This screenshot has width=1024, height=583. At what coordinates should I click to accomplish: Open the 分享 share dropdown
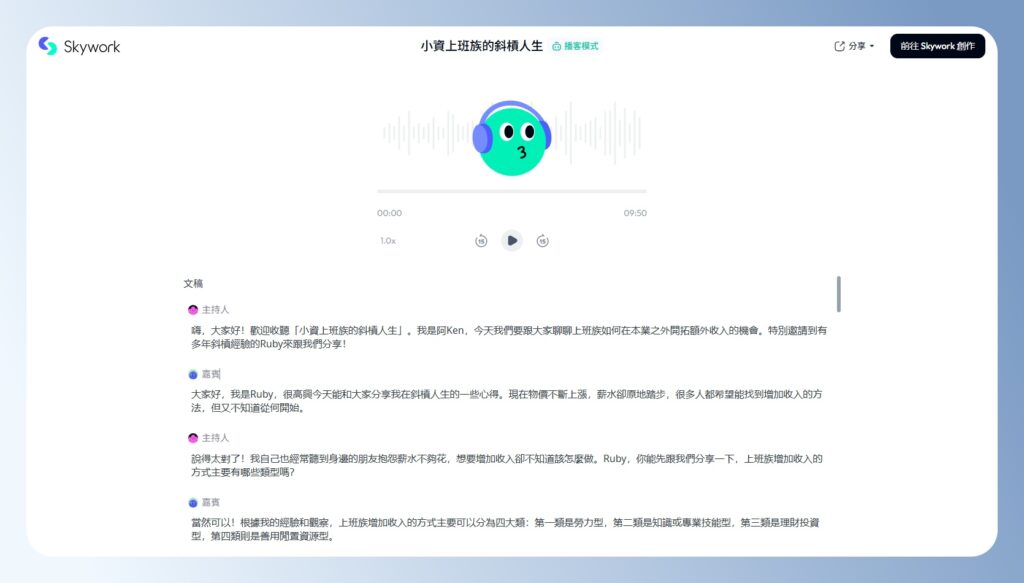[x=855, y=46]
